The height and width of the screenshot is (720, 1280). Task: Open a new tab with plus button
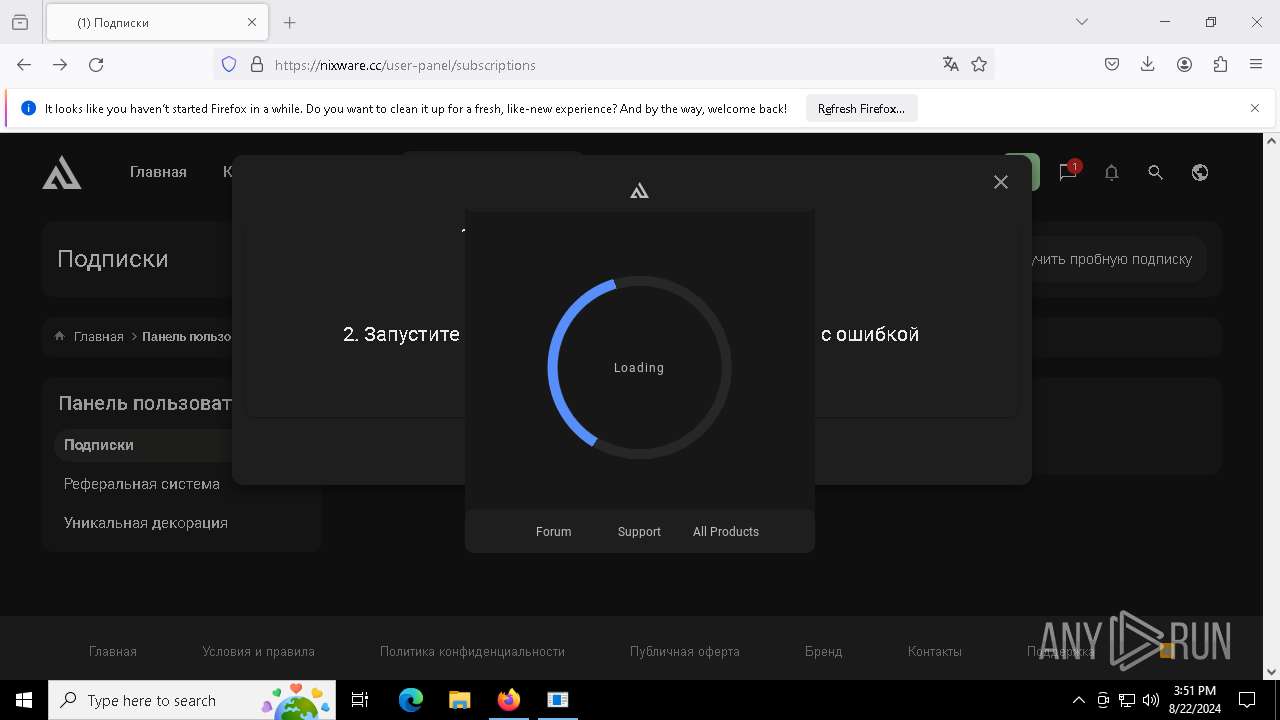tap(290, 22)
